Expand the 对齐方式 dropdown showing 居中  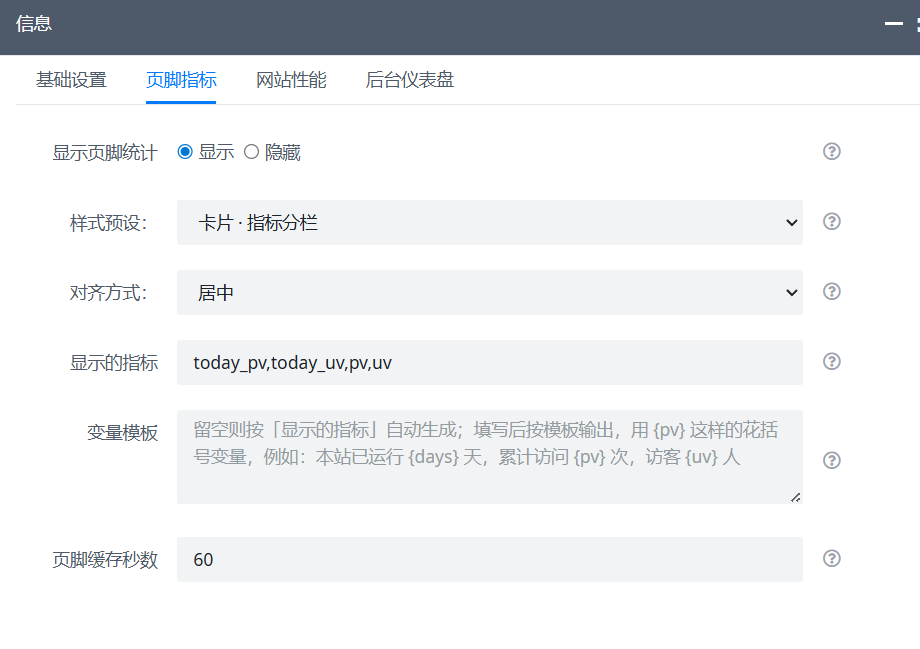click(x=490, y=292)
